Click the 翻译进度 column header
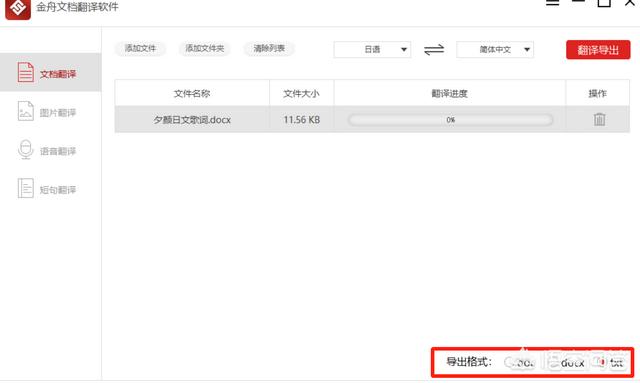This screenshot has width=640, height=383. click(449, 94)
